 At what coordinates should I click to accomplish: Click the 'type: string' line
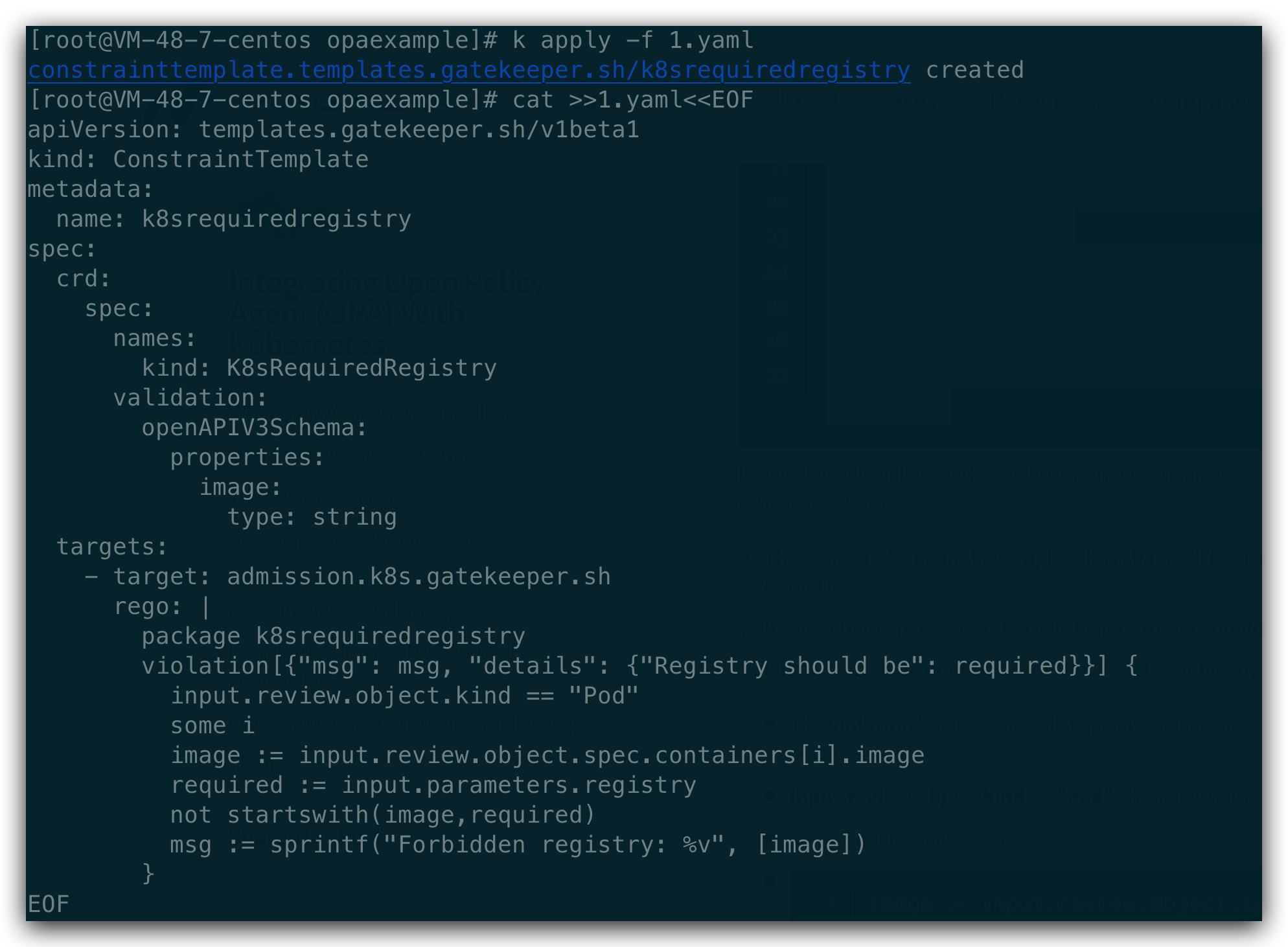(x=312, y=517)
